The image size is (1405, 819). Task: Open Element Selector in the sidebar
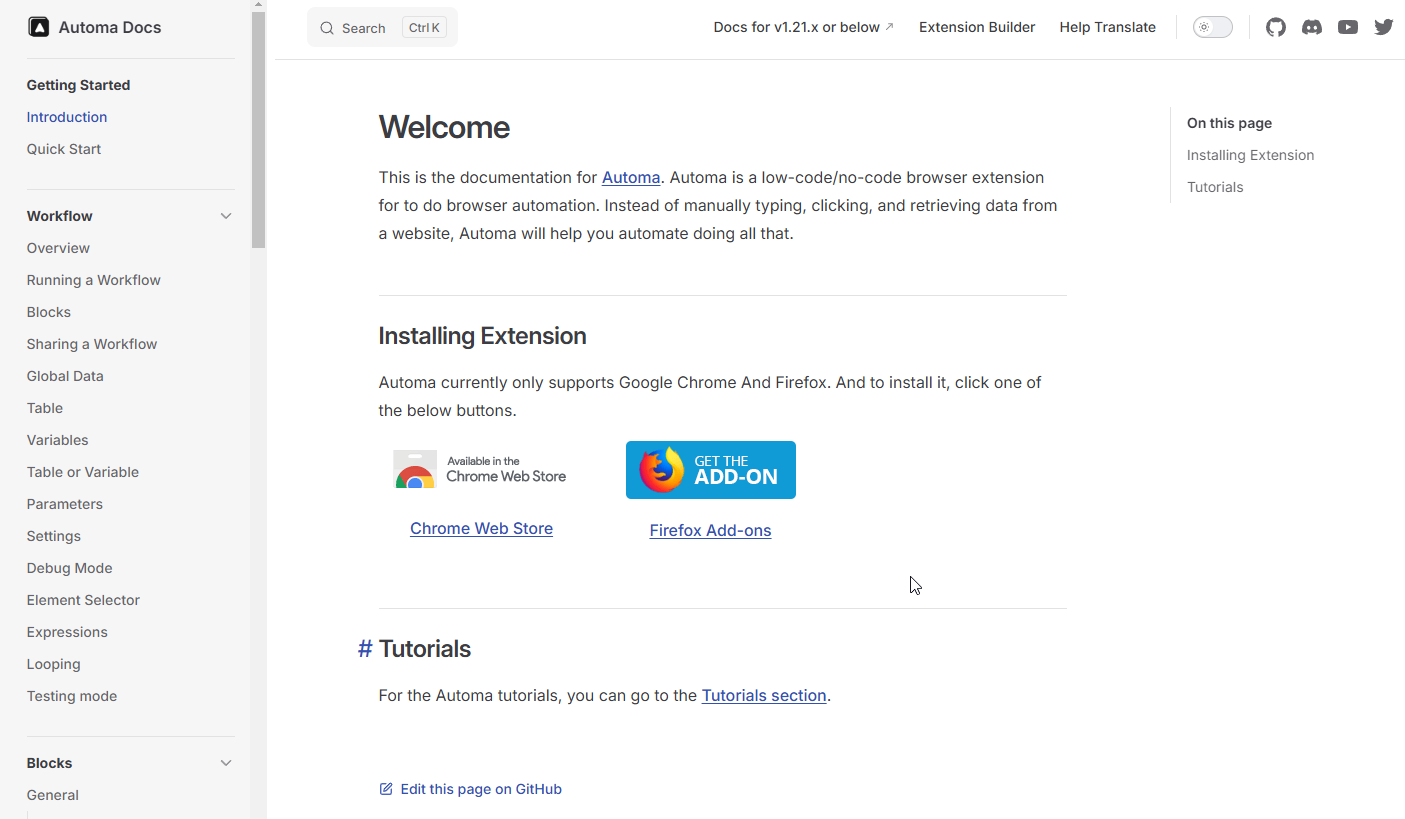point(83,600)
